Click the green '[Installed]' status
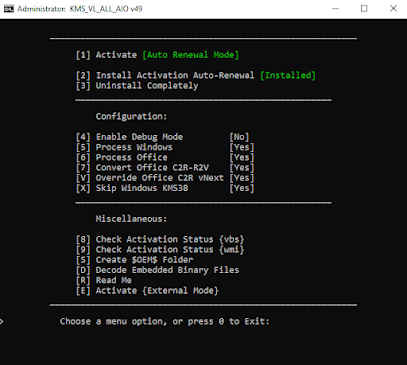 (x=288, y=75)
